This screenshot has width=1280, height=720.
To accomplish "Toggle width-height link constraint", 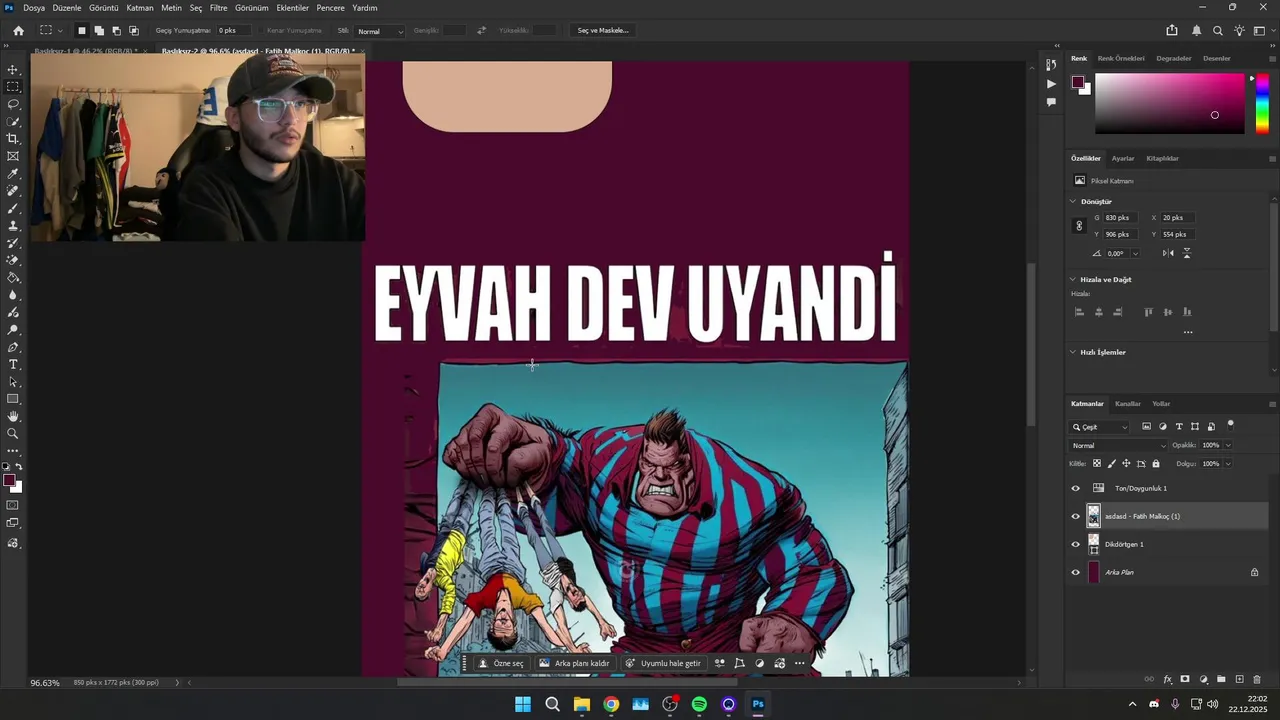I will point(1079,226).
